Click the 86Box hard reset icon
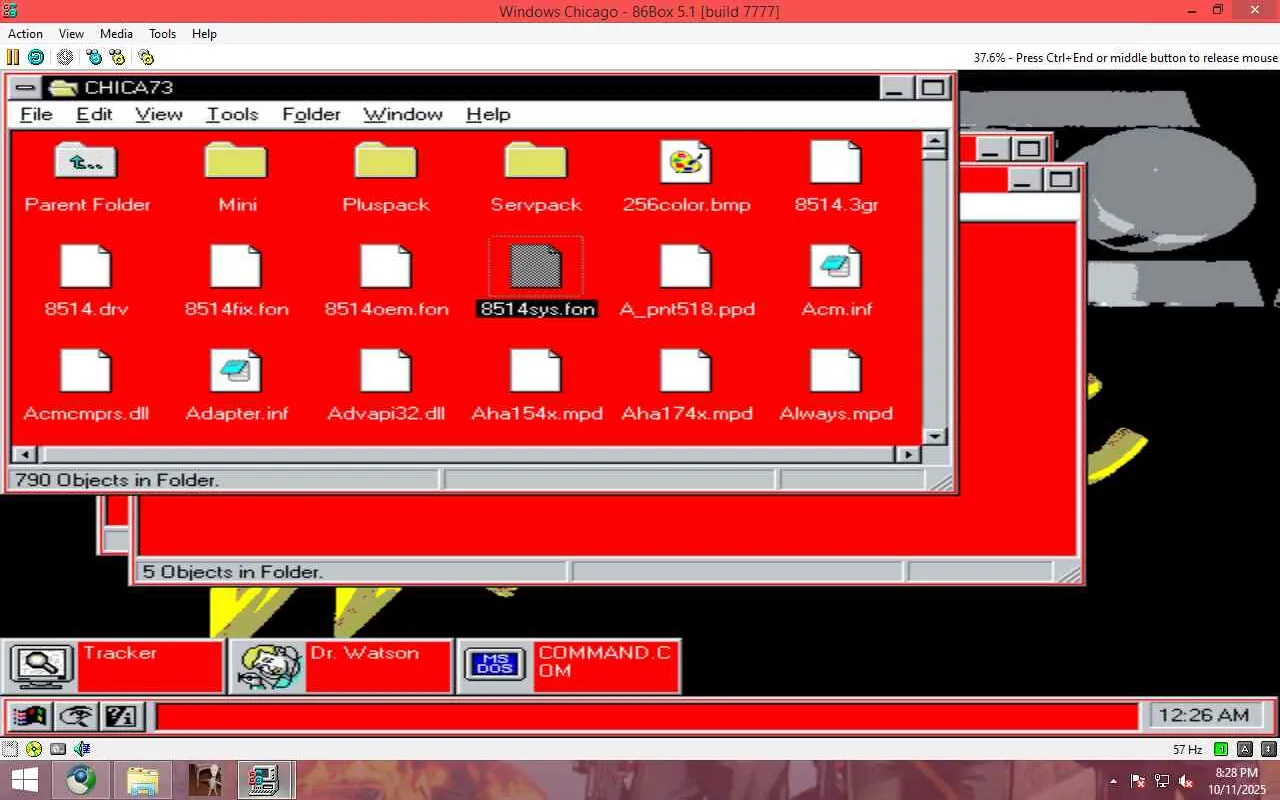Screen dimensions: 1280x800 (35, 57)
